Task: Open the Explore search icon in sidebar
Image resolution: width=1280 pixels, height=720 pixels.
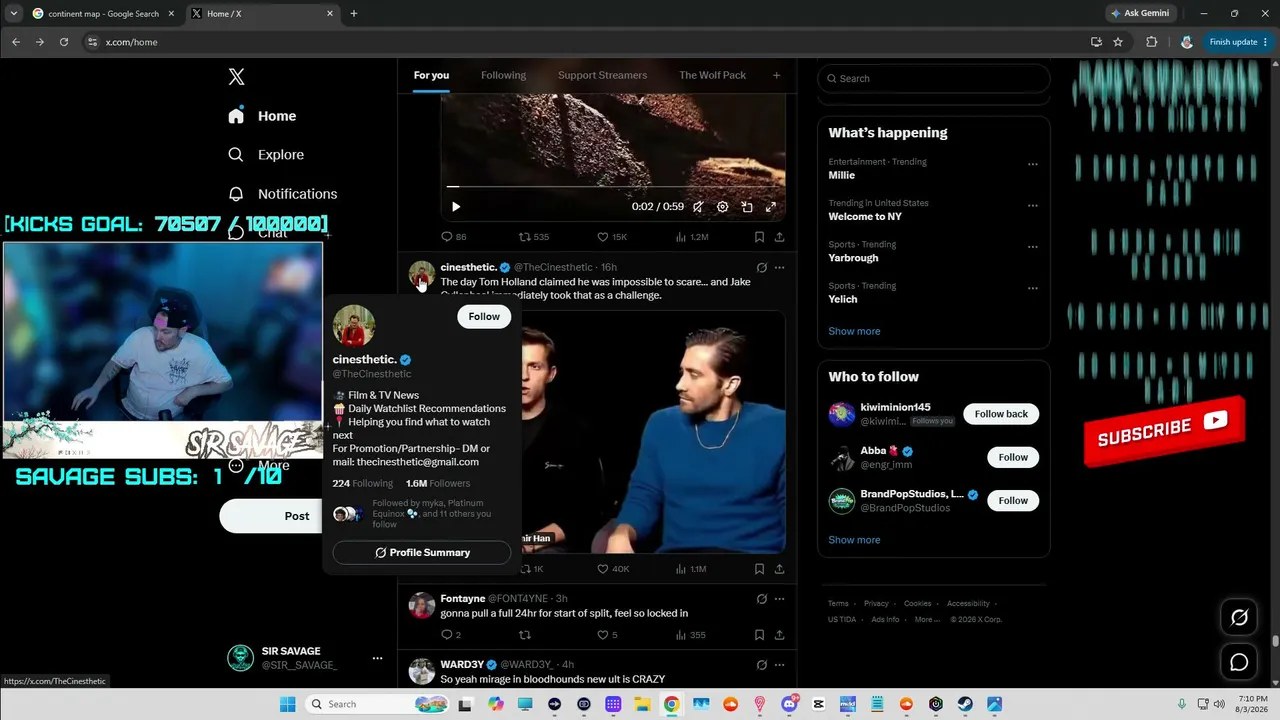Action: 236,155
